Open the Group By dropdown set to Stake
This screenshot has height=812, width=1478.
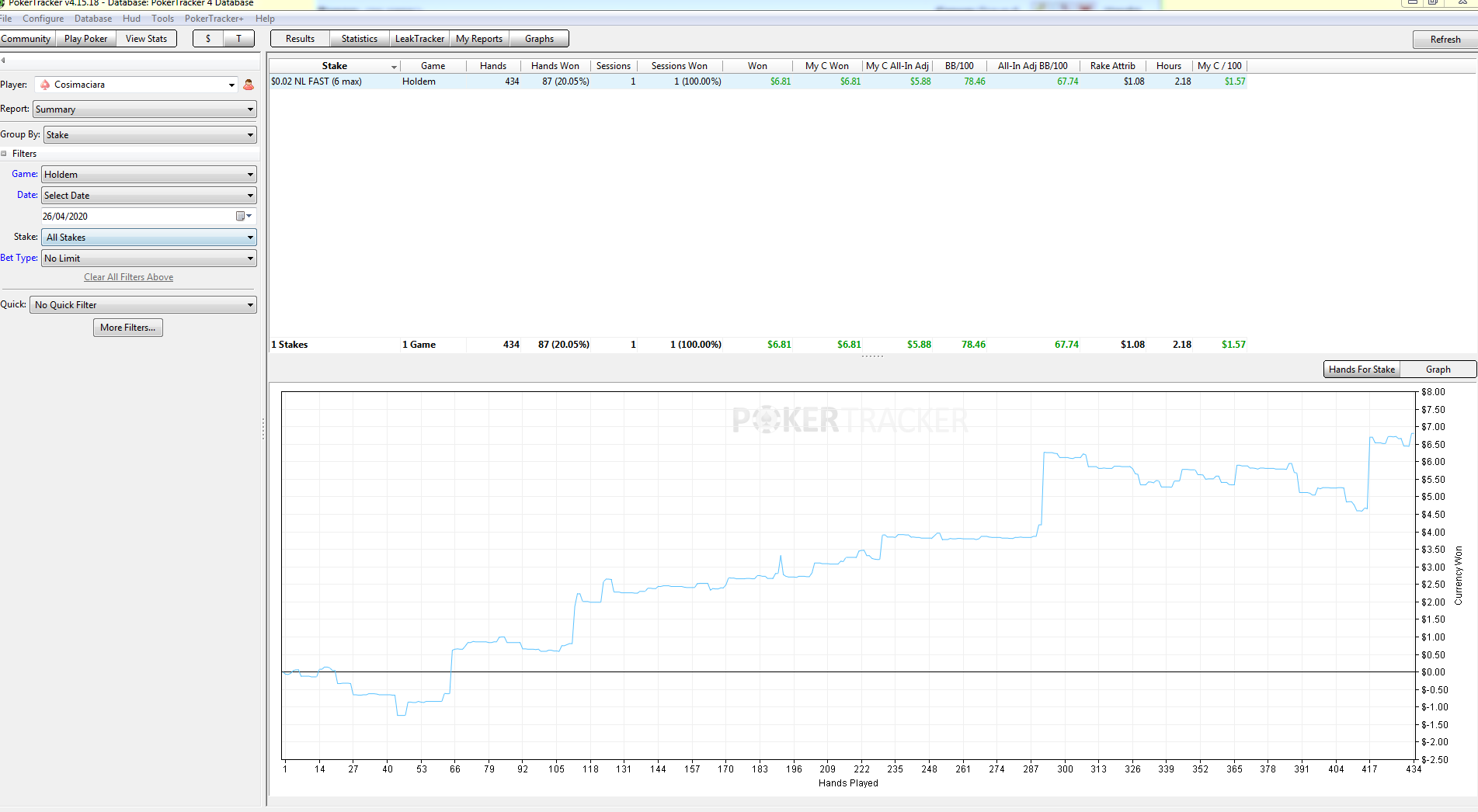pyautogui.click(x=150, y=135)
